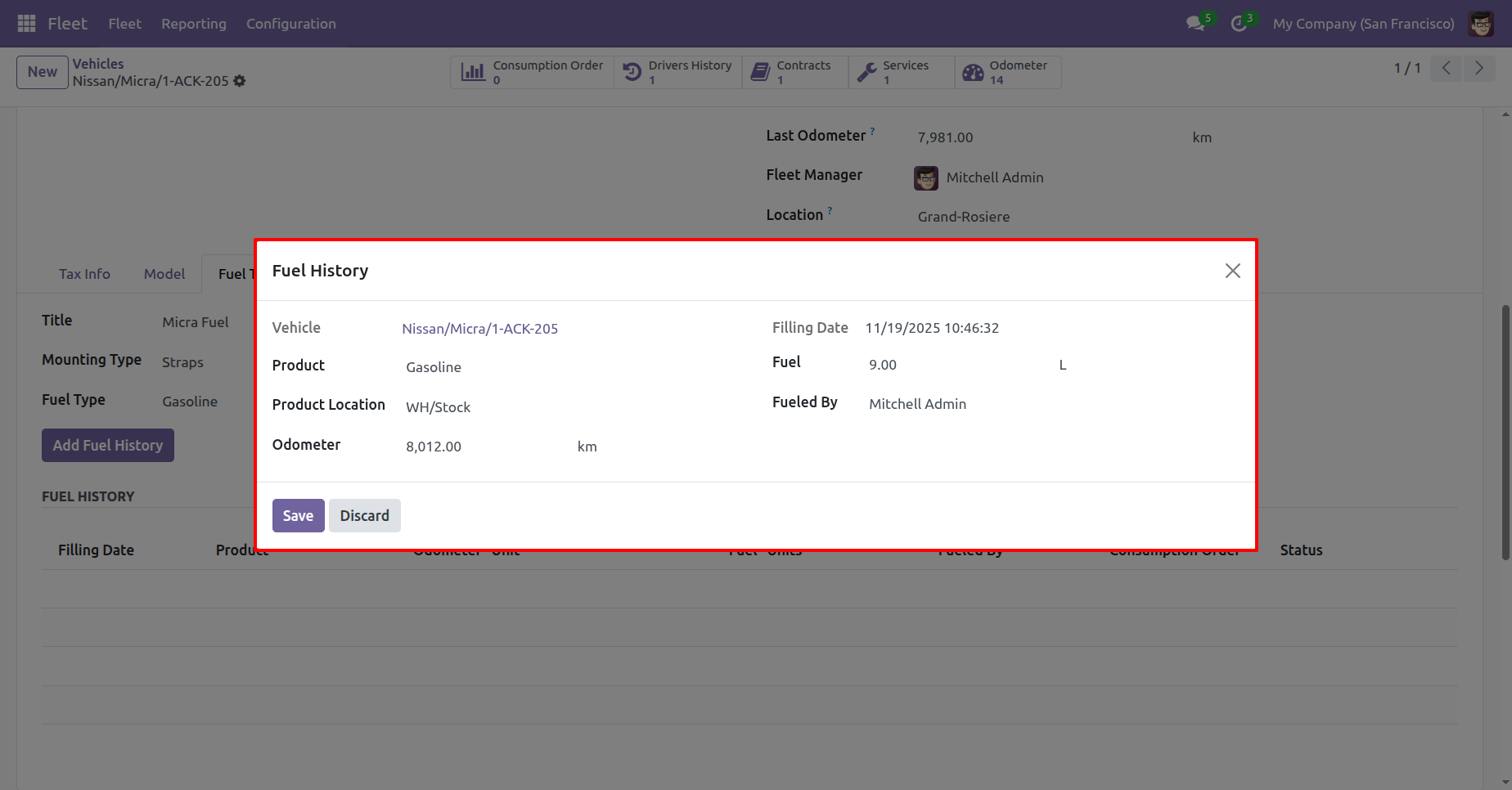The width and height of the screenshot is (1512, 790).
Task: Open Services stat button
Action: click(901, 72)
